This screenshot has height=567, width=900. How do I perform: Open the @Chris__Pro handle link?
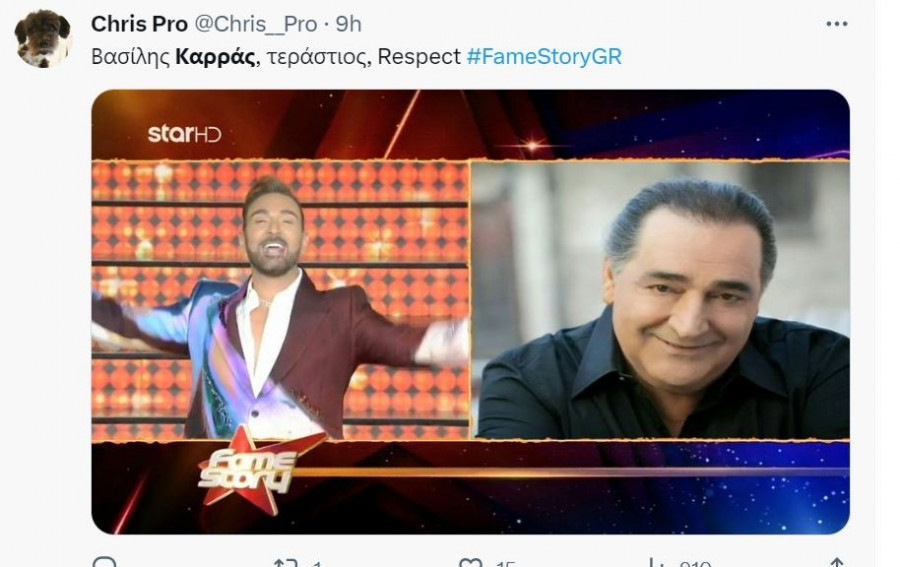(x=256, y=24)
